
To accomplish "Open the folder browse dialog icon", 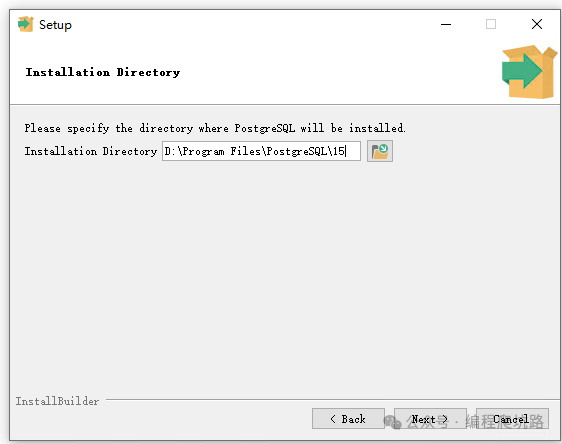I will [380, 151].
